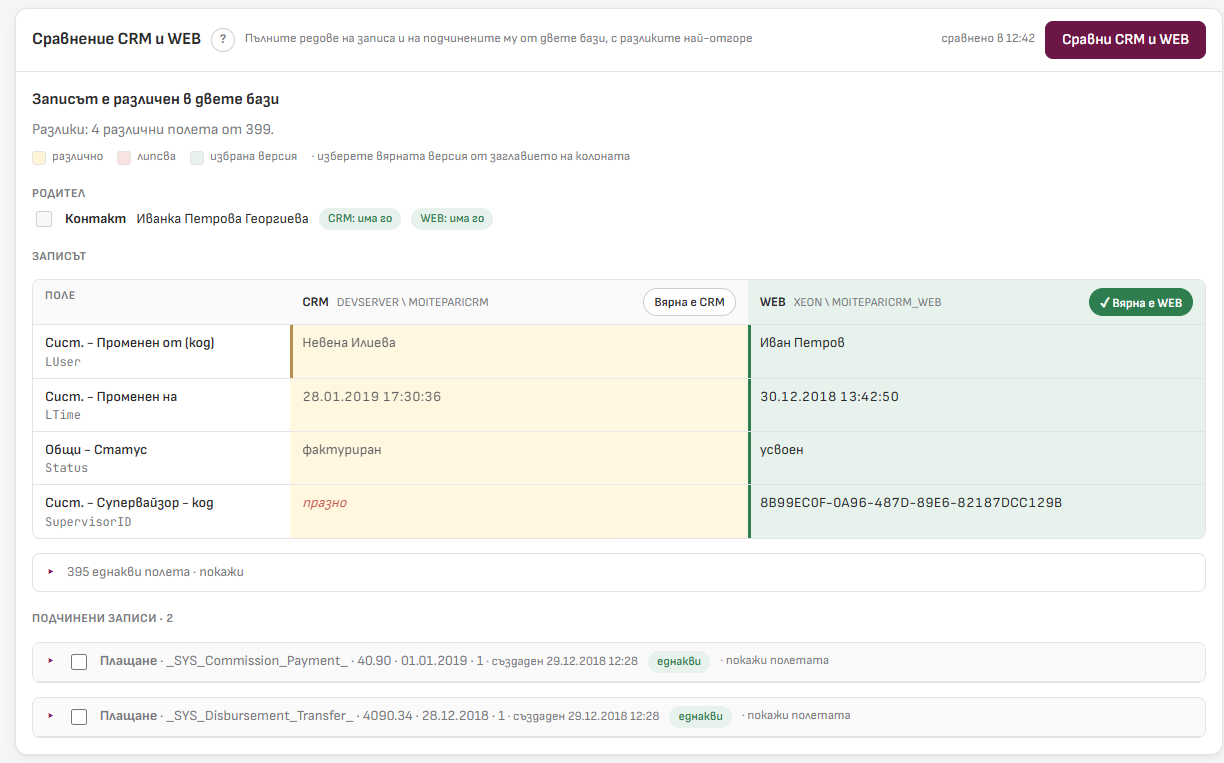Screen dimensions: 1224x763
Task: Click покажи полетата for Disbursement Transfer
Action: (x=799, y=716)
